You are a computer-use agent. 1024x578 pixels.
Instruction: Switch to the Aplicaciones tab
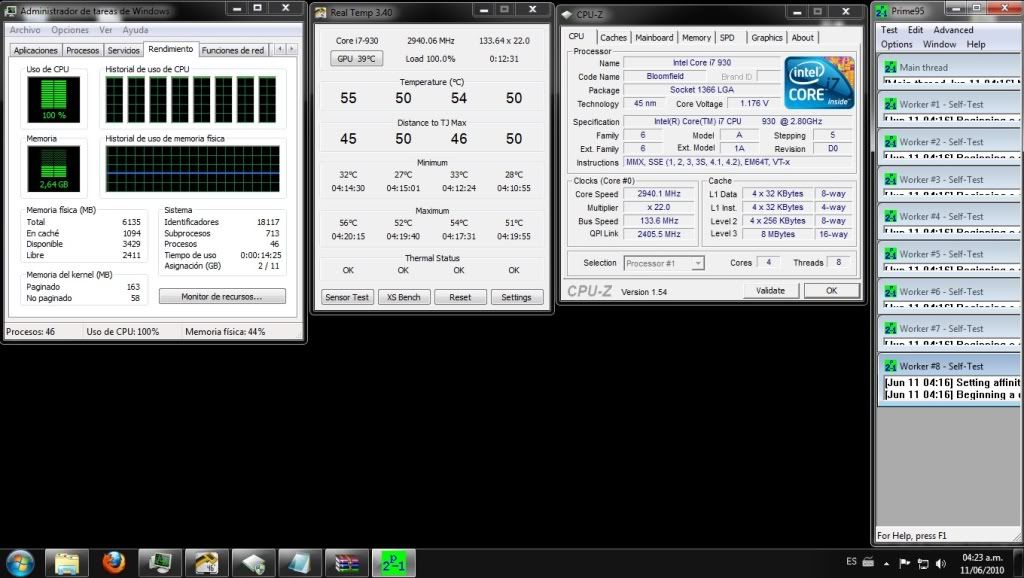coord(36,50)
